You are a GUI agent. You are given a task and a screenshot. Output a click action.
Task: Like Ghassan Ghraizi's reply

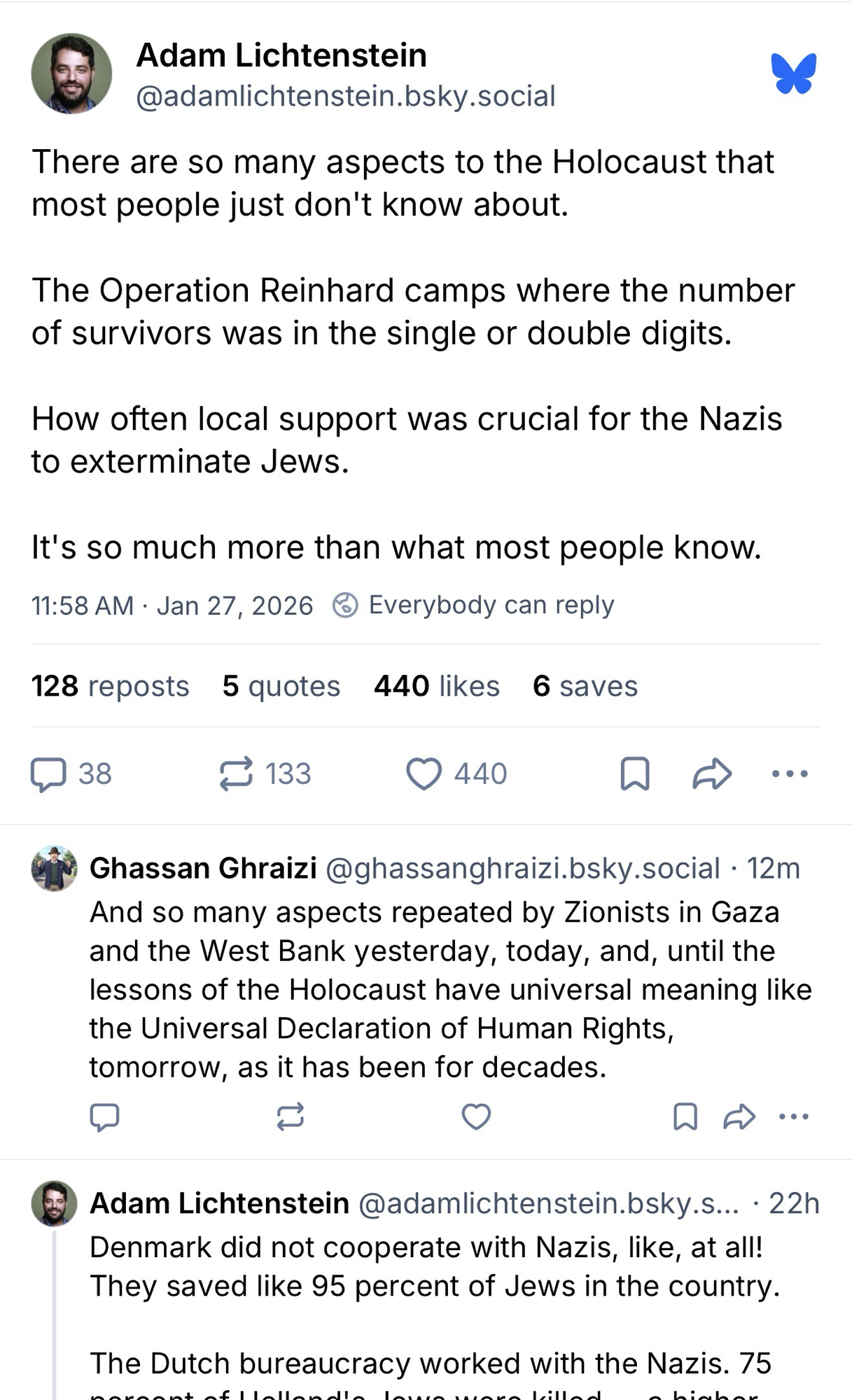pos(476,1116)
